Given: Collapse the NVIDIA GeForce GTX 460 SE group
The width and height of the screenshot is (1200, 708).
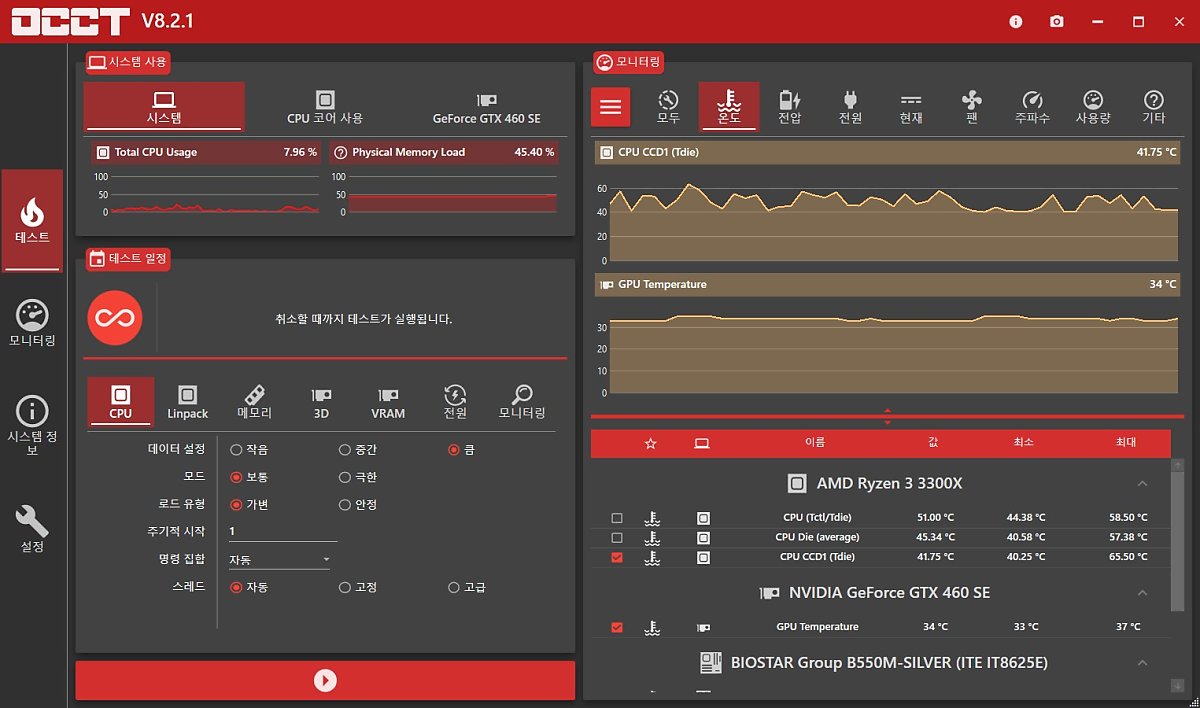Looking at the screenshot, I should [x=1143, y=593].
